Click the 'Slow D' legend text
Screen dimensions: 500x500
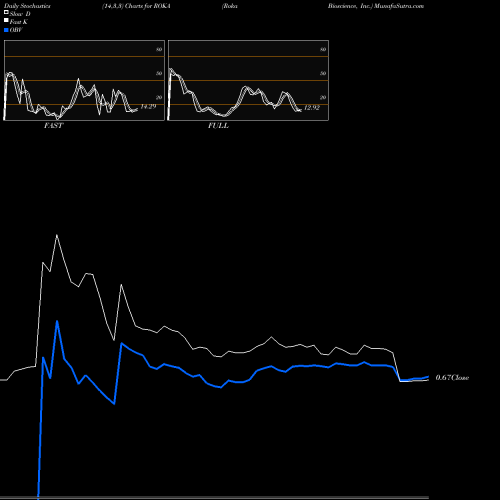coord(20,14)
